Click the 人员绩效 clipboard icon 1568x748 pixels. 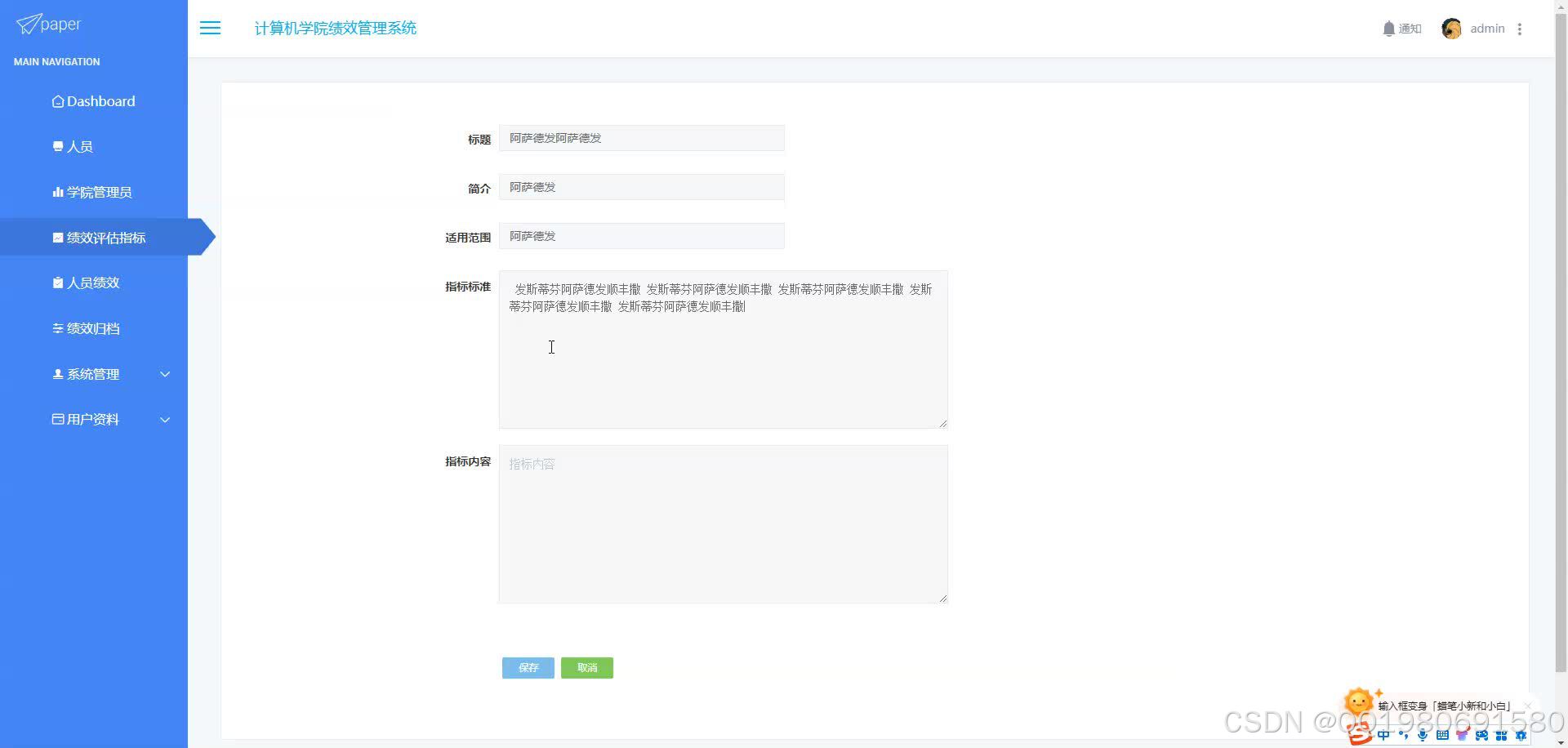pos(58,283)
